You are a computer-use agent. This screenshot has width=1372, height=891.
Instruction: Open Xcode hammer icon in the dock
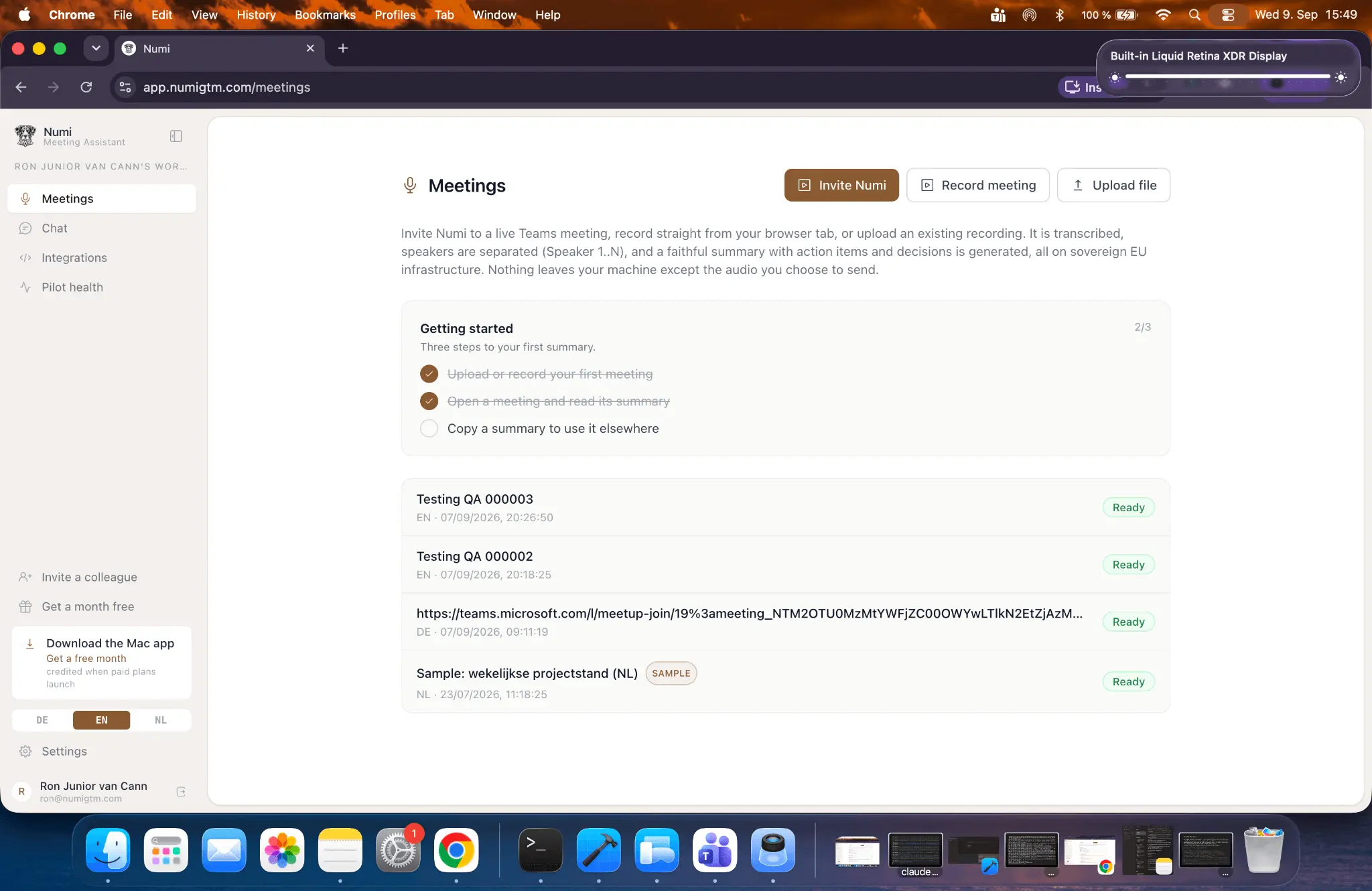[598, 850]
